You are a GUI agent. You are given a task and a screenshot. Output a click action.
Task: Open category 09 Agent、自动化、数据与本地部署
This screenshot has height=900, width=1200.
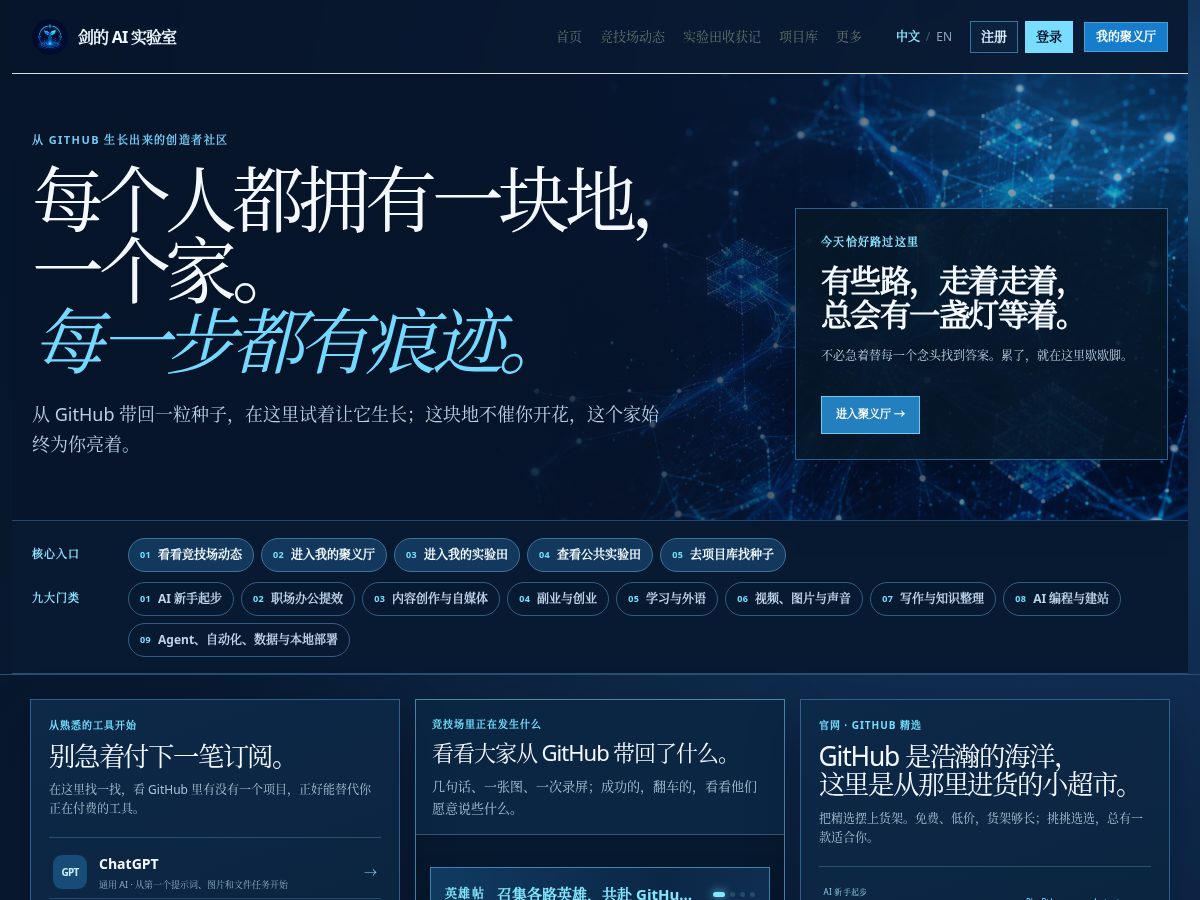[239, 640]
